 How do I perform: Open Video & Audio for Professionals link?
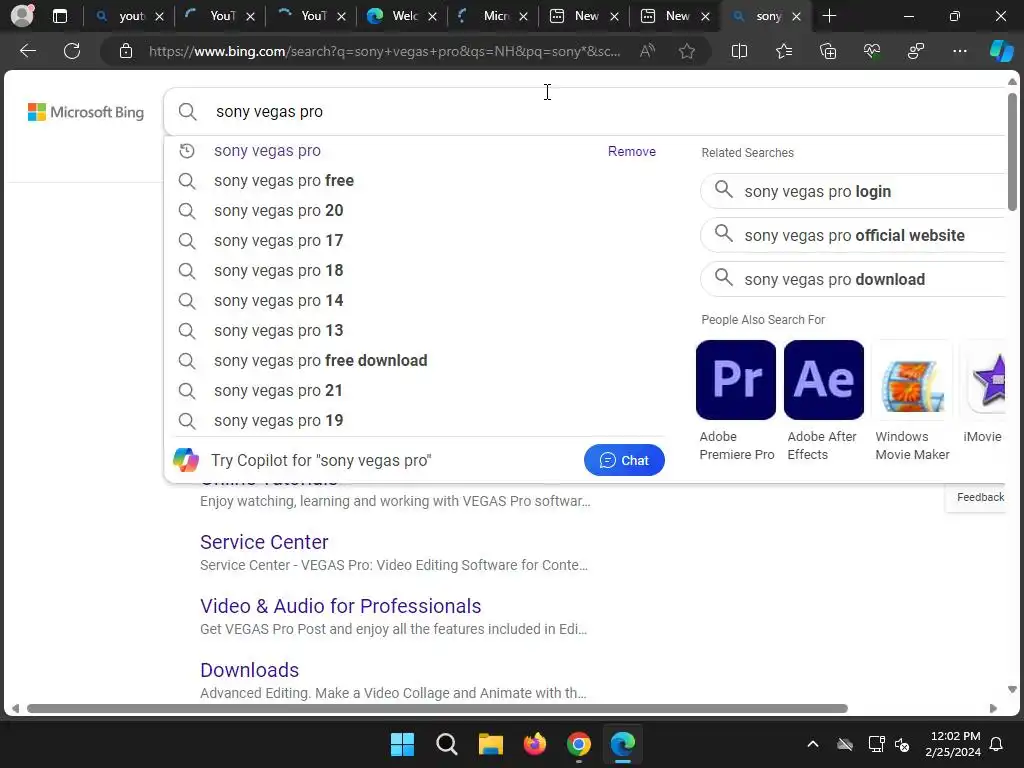[x=340, y=606]
